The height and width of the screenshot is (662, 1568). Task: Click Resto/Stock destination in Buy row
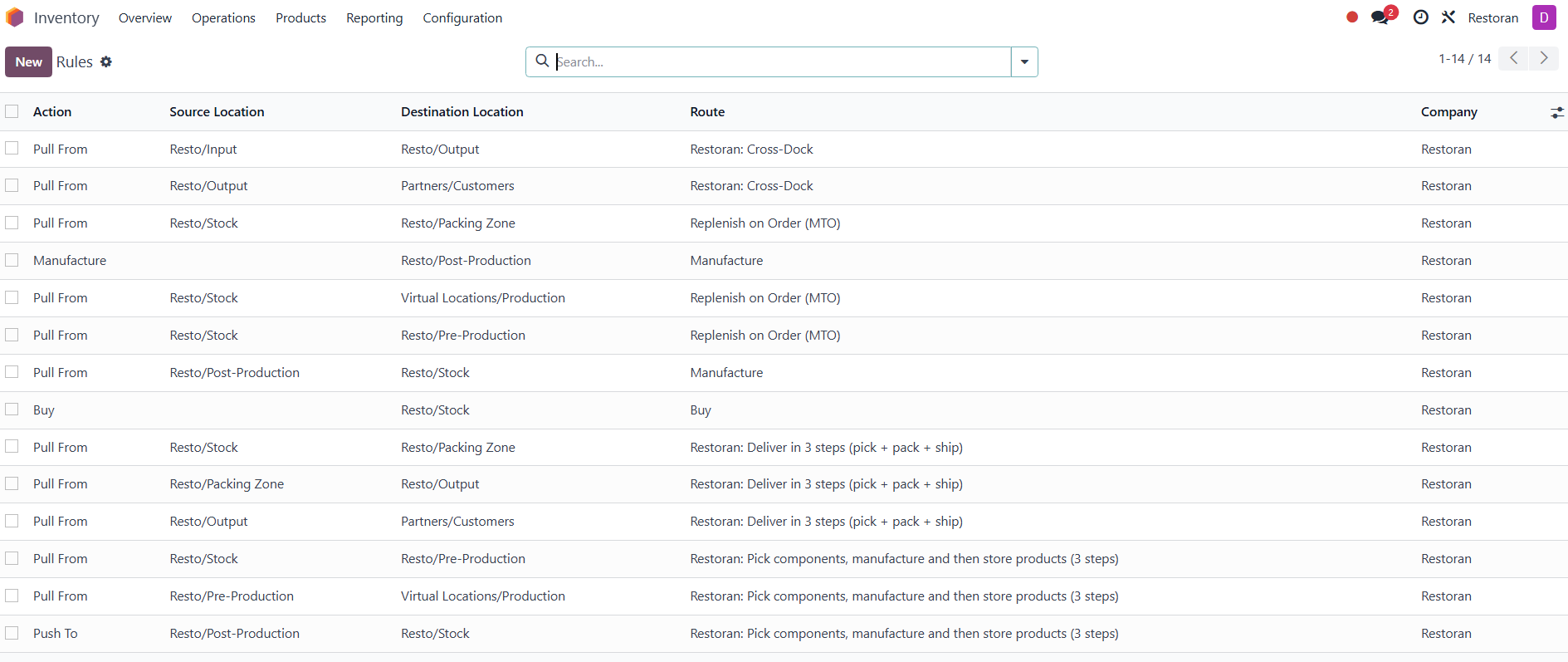[435, 409]
